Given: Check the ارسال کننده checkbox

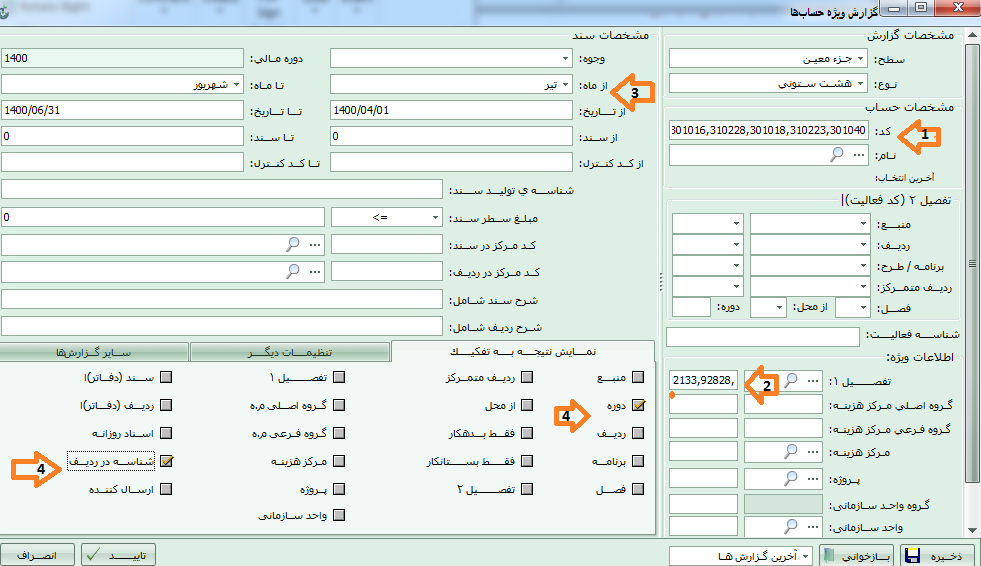Looking at the screenshot, I should 166,489.
